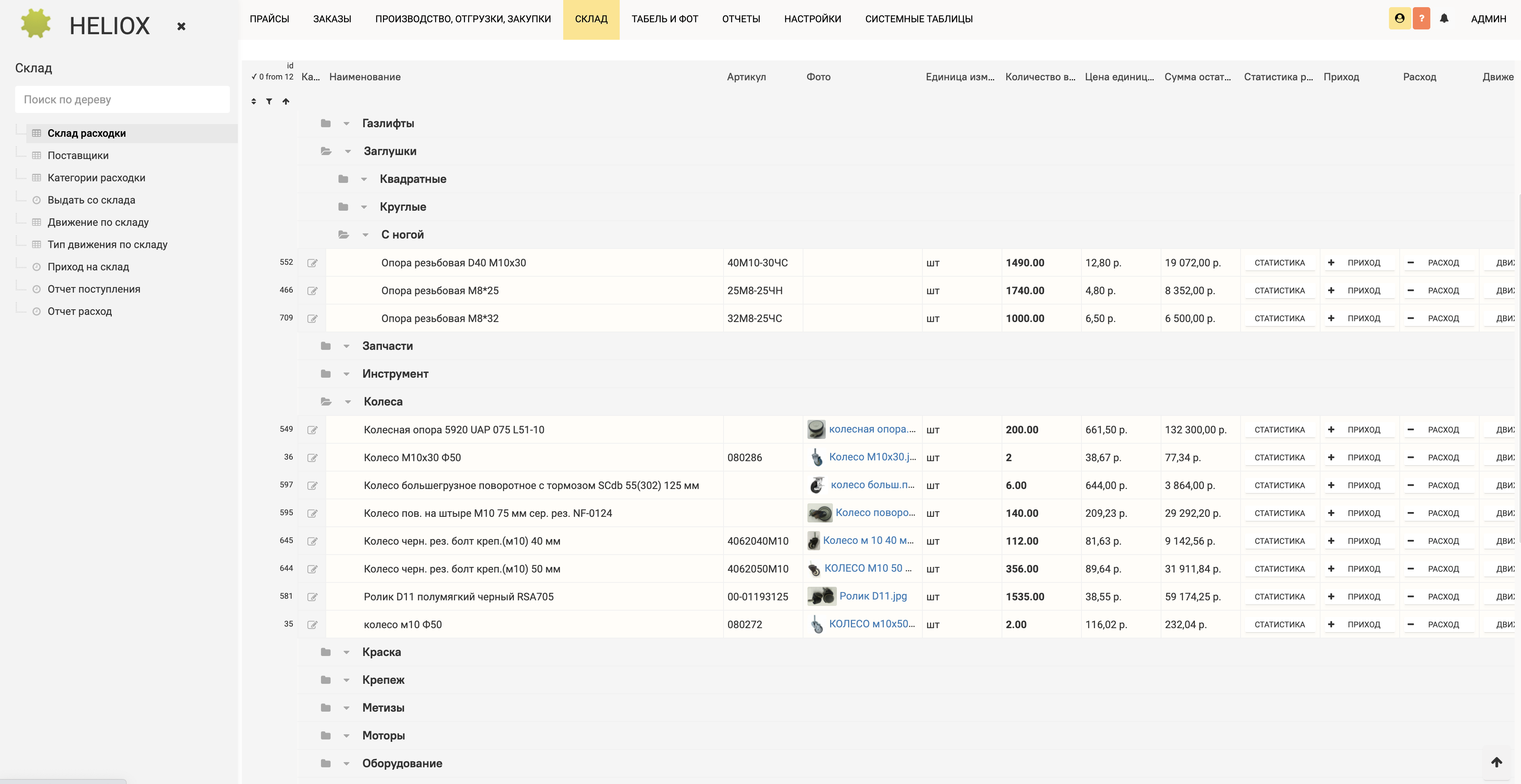Image resolution: width=1521 pixels, height=784 pixels.
Task: Expand the Квадратные subcategory
Action: (364, 179)
